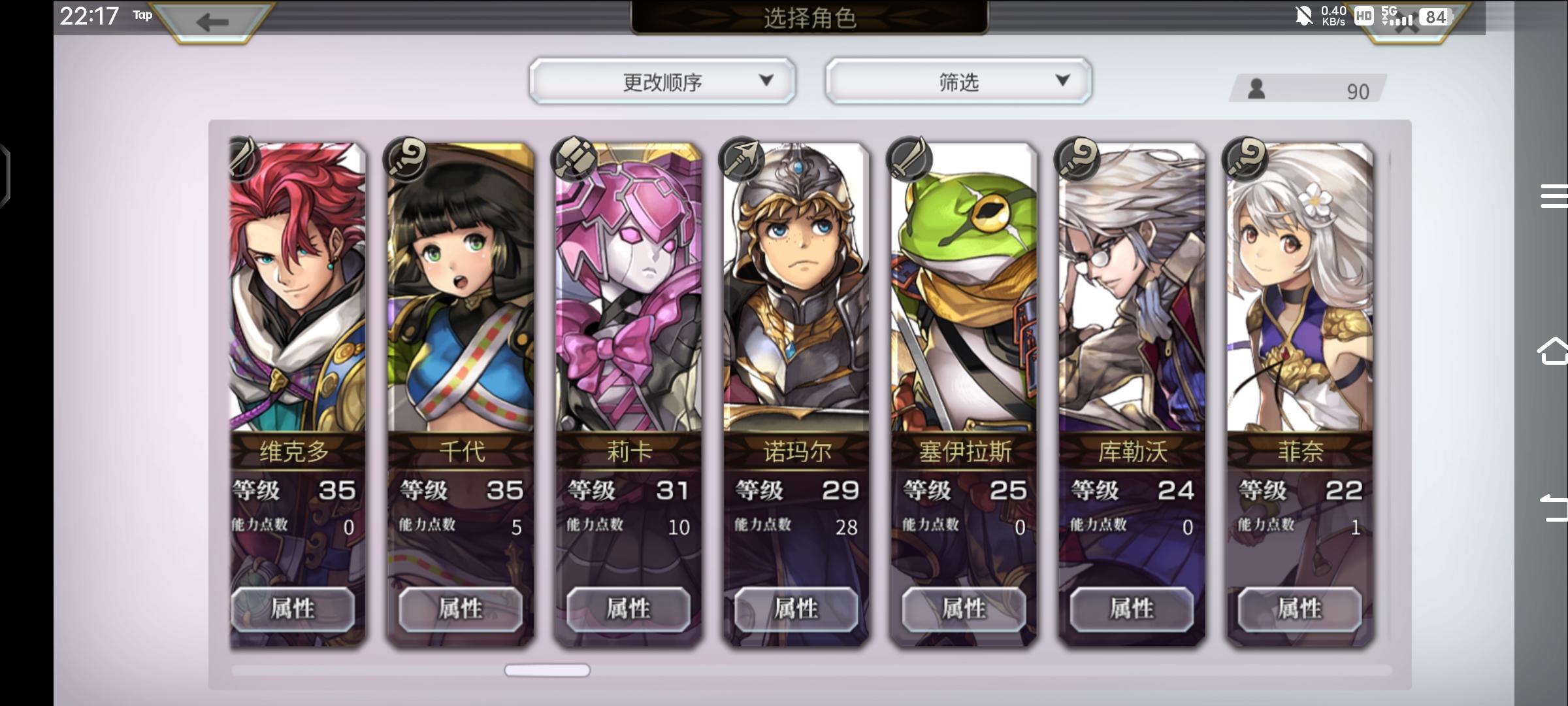
Task: Click the staff weapon icon on 菲奈's card
Action: tap(1245, 159)
